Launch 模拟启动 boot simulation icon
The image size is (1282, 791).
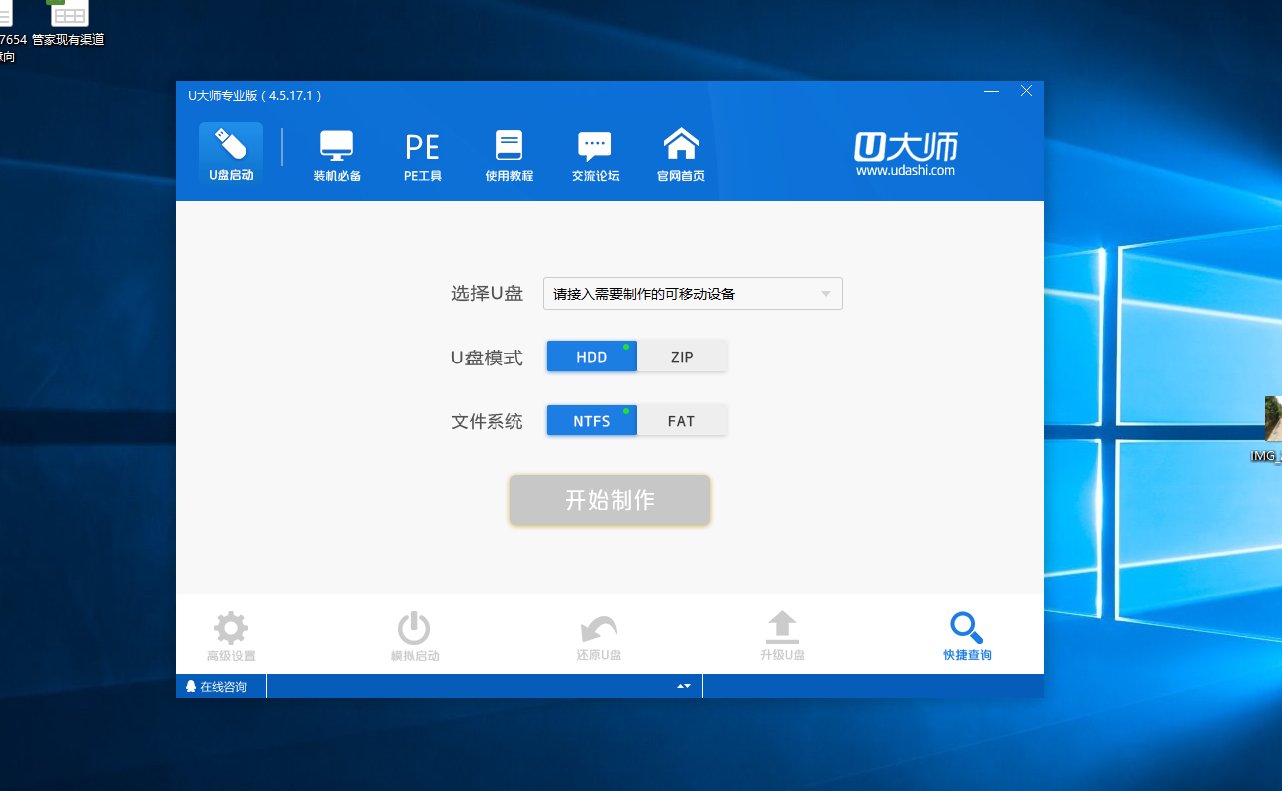[414, 634]
